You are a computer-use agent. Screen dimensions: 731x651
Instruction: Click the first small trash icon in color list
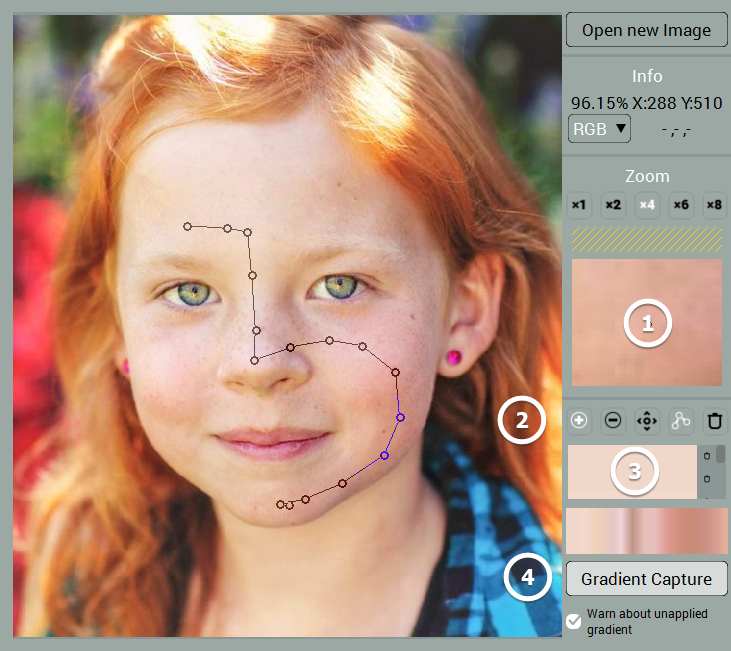(707, 456)
